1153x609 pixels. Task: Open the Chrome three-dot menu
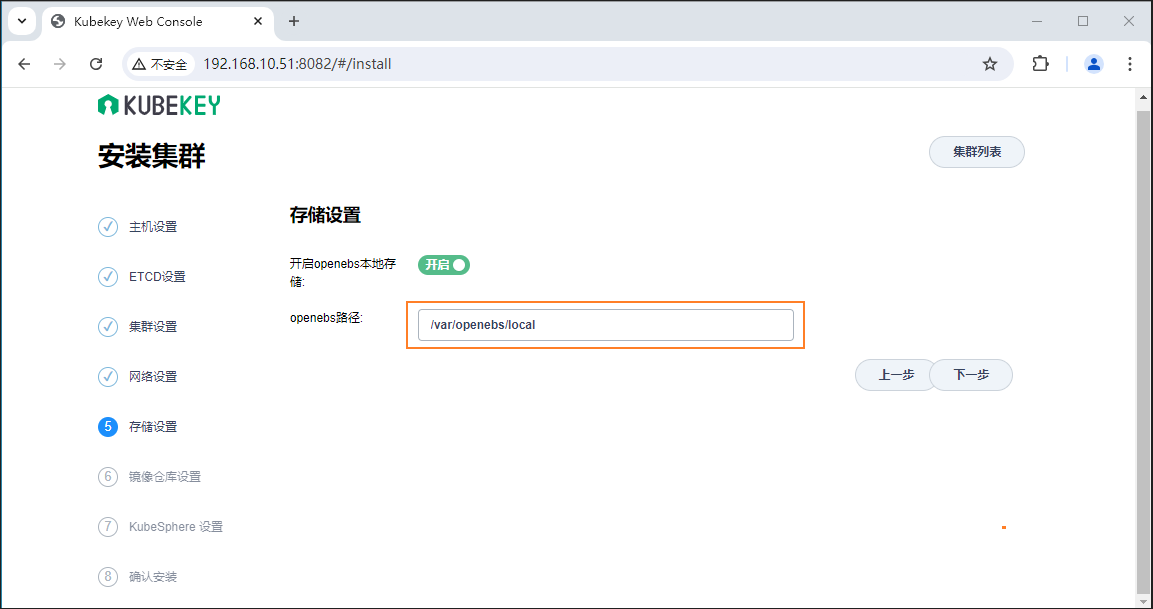pos(1130,64)
